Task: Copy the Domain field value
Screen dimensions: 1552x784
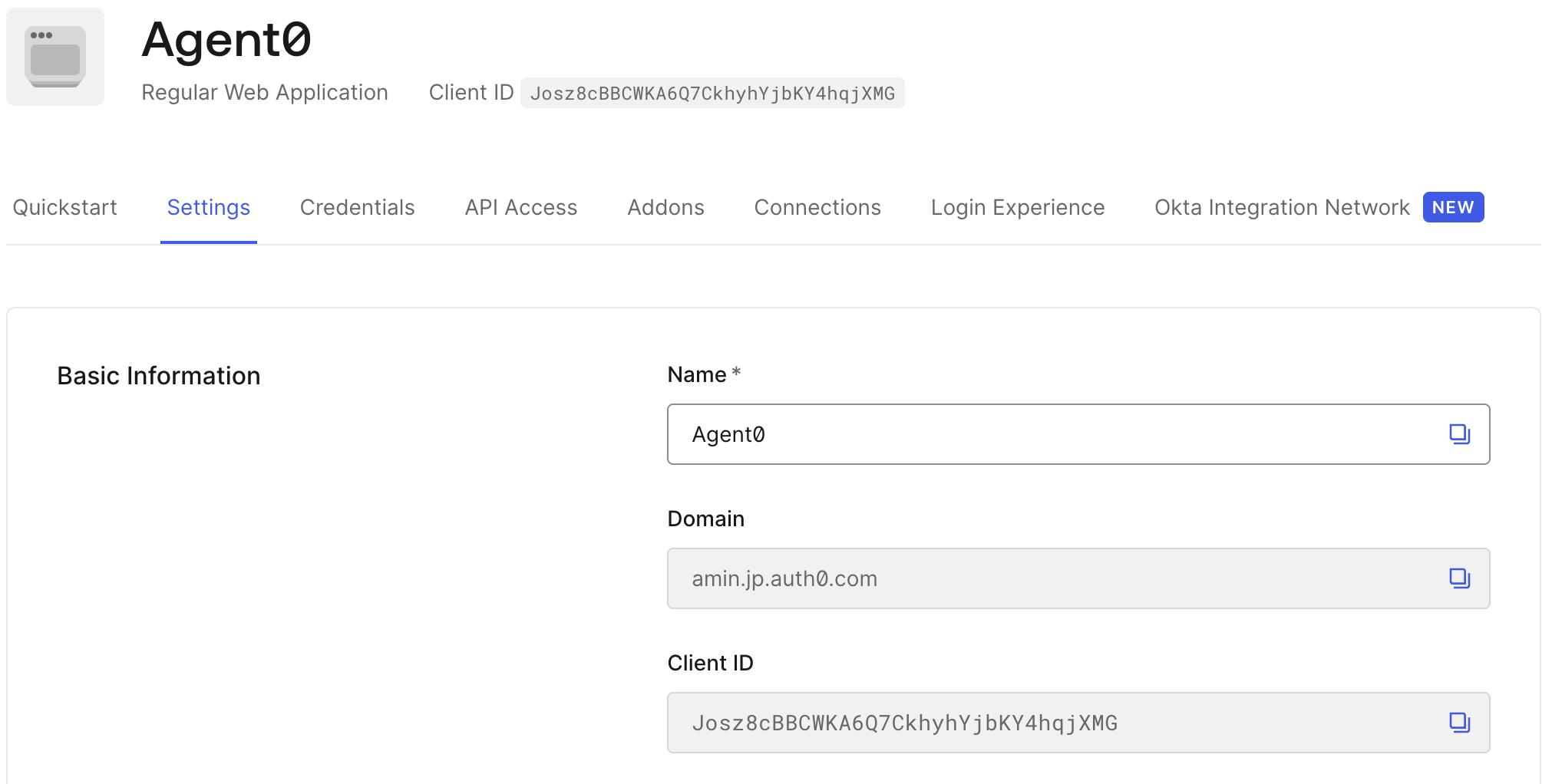Action: click(1459, 578)
